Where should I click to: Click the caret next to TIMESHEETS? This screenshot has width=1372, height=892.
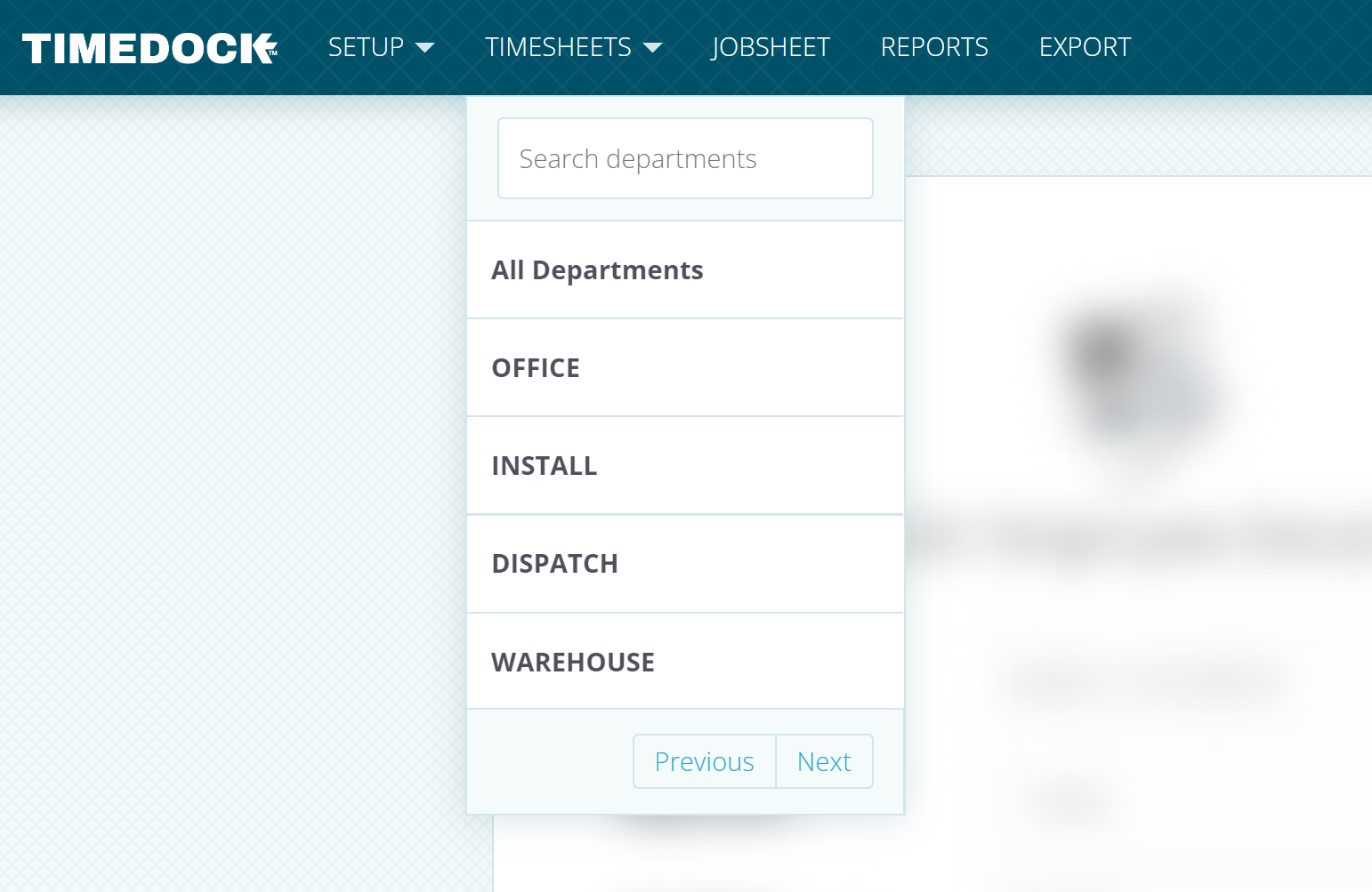point(653,48)
